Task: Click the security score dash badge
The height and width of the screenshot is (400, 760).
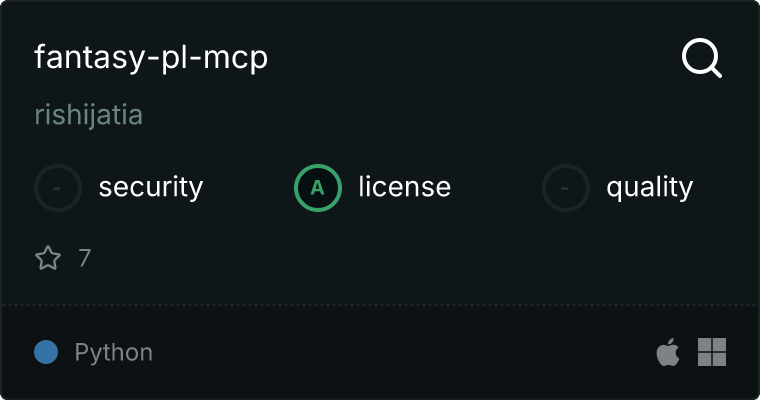Action: coord(58,188)
